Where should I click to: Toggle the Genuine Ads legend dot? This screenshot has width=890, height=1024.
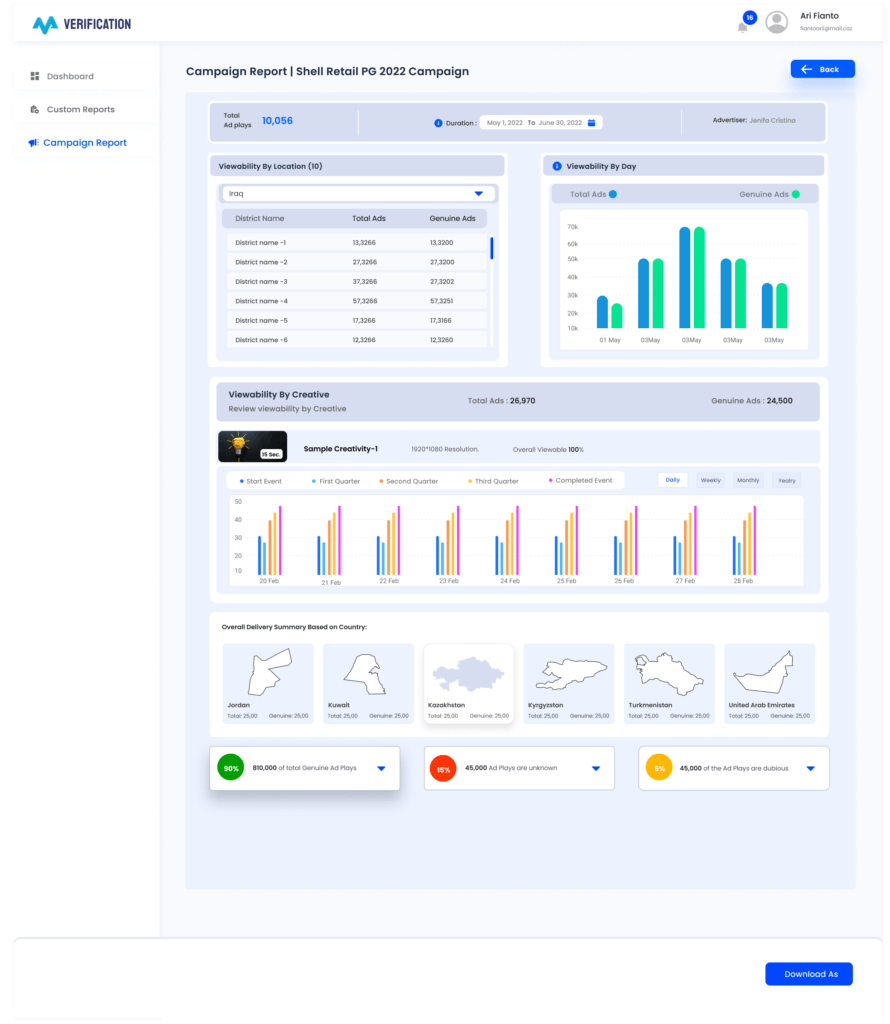[x=796, y=194]
